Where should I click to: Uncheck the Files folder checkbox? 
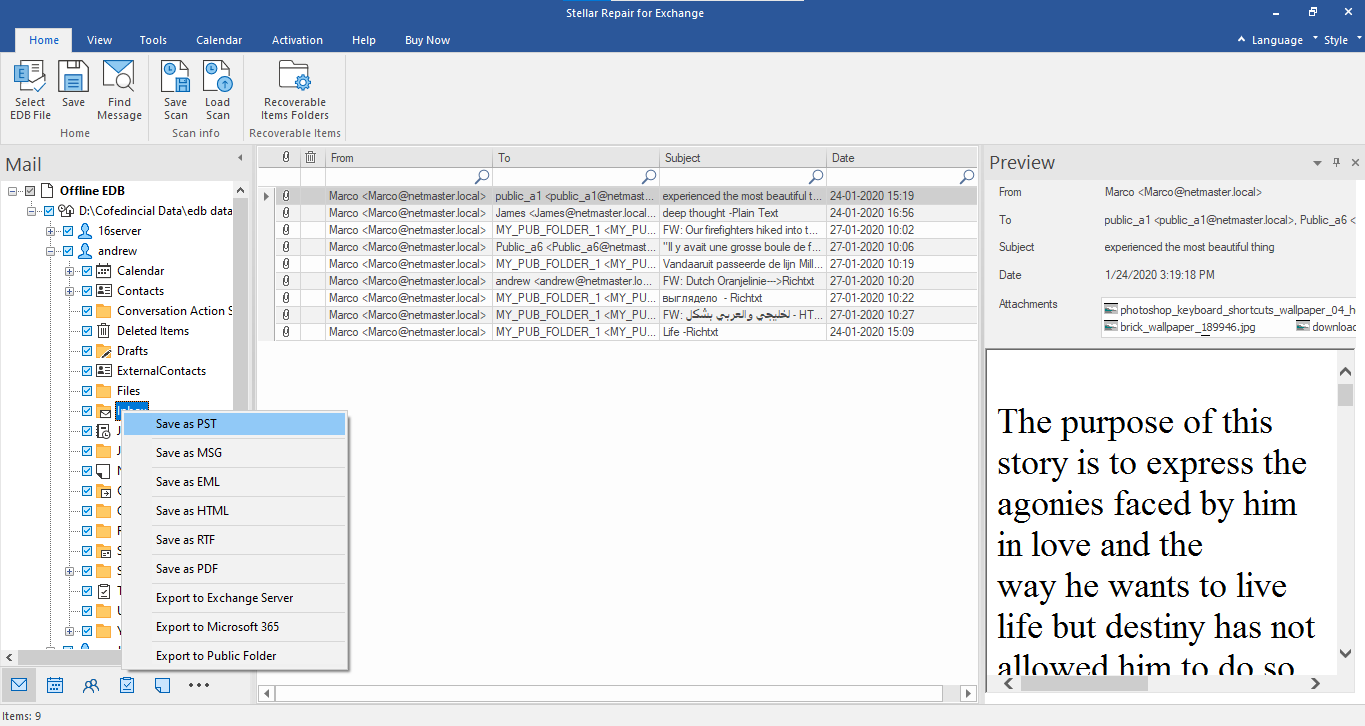coord(86,391)
